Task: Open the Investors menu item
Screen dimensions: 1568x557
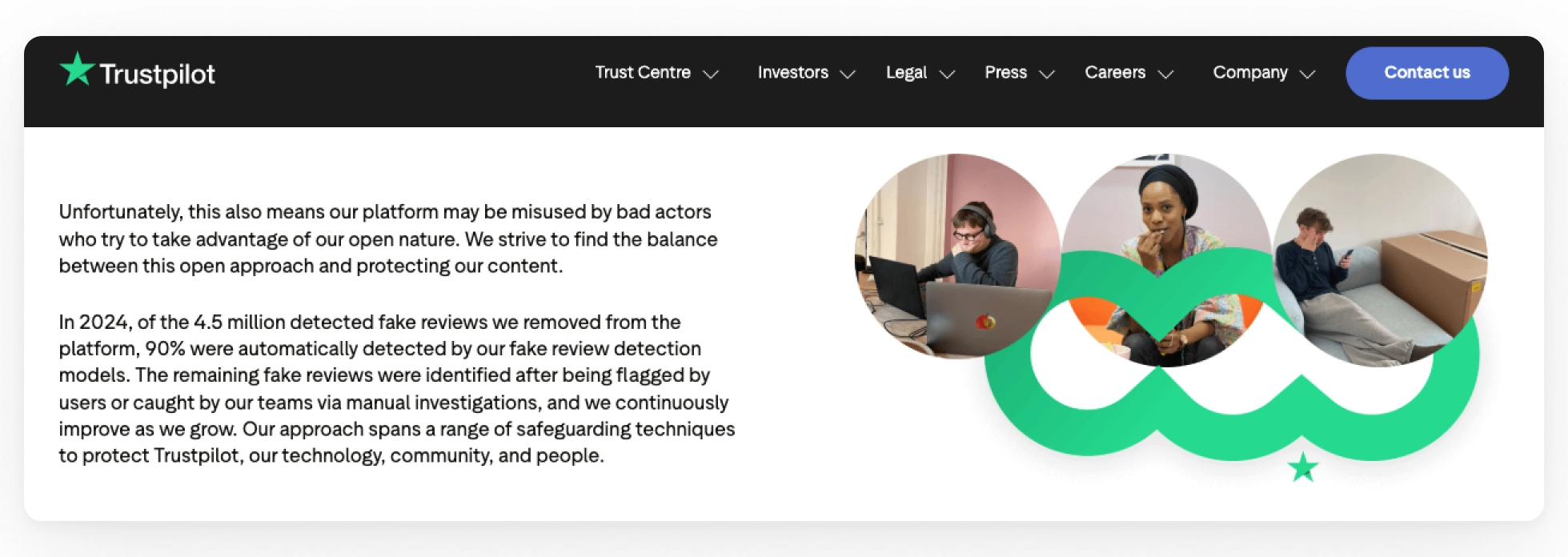Action: 792,73
